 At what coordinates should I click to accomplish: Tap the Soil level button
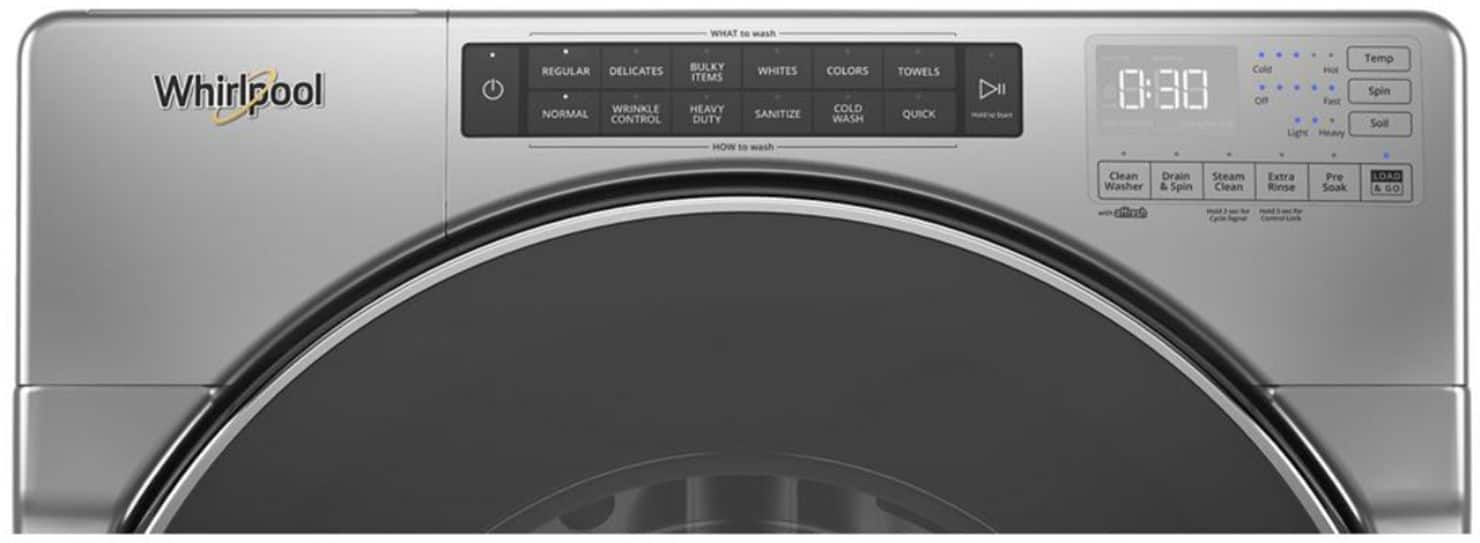pos(1379,124)
